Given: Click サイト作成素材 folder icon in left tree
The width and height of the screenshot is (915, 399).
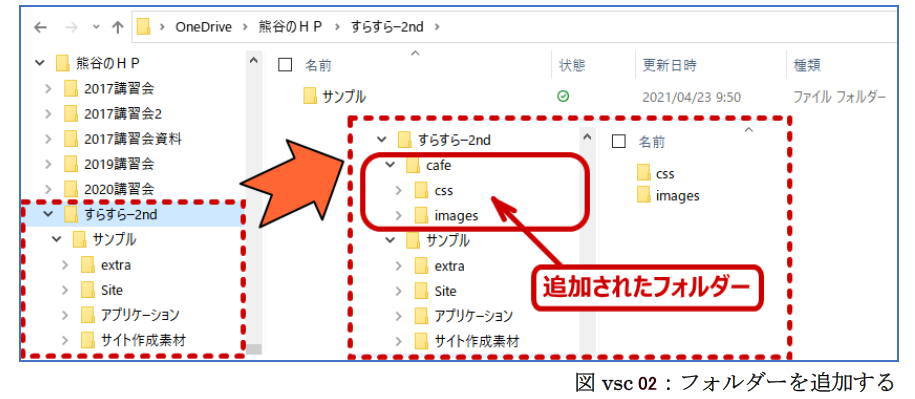Looking at the screenshot, I should [x=88, y=340].
